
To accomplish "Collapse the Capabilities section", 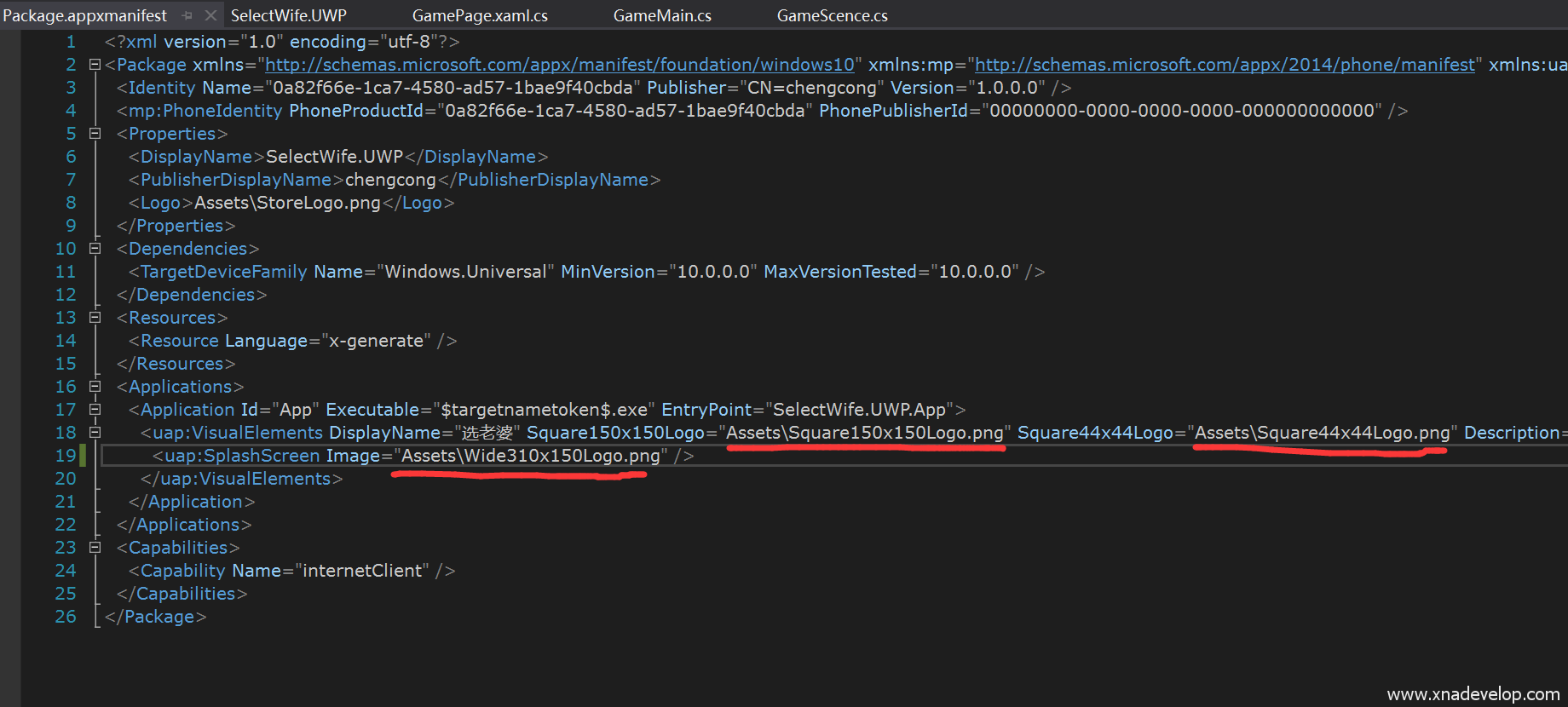I will 95,548.
